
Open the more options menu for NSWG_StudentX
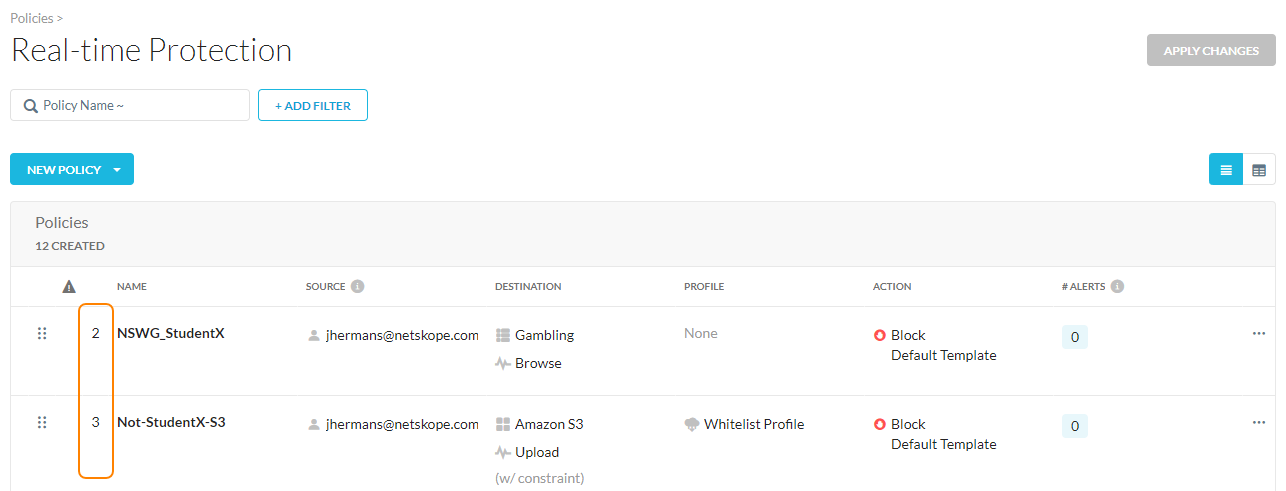1258,334
